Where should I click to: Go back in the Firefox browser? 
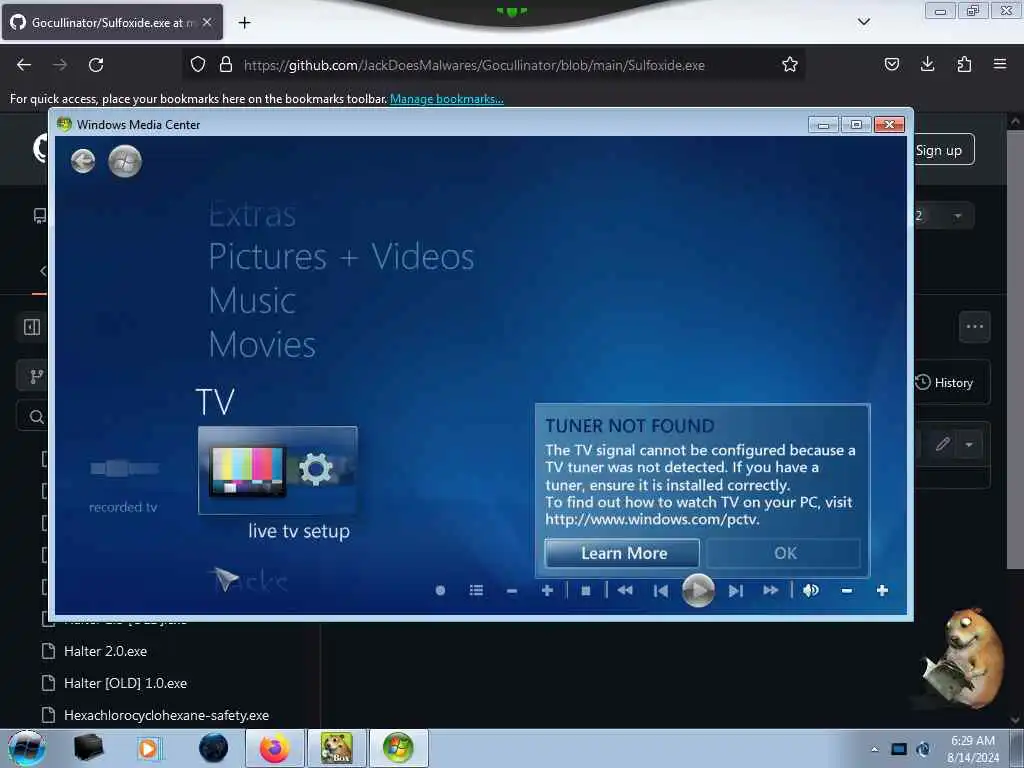click(x=24, y=65)
